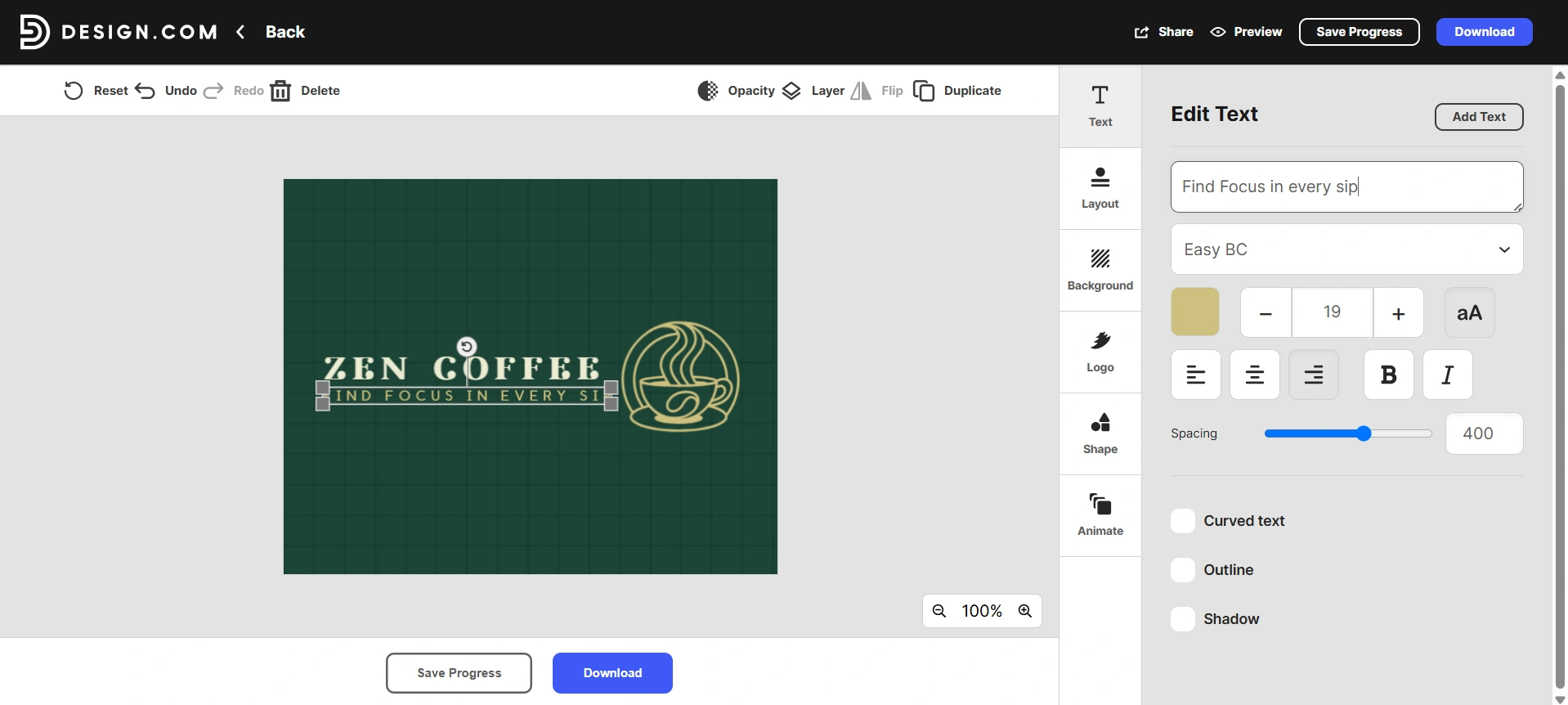The image size is (1568, 705).
Task: Click the Edit Text heading
Action: pos(1214,115)
